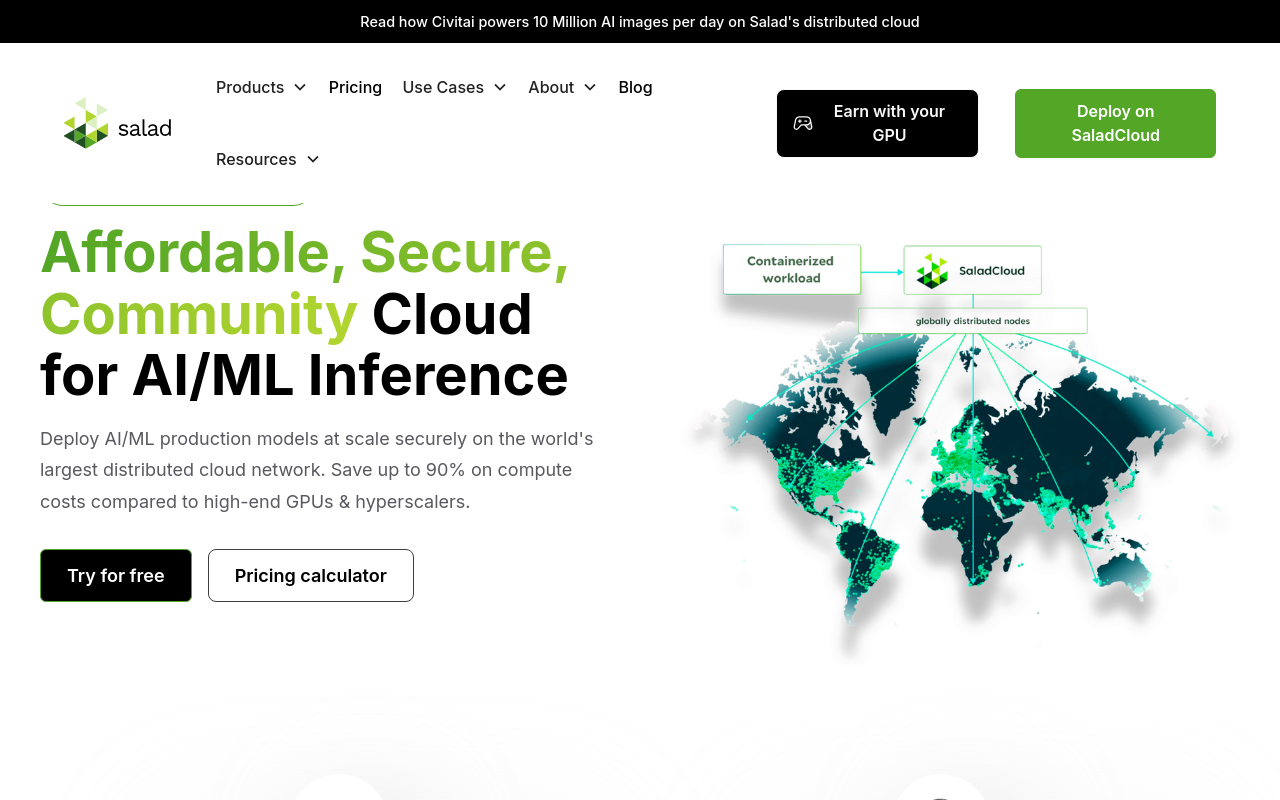This screenshot has width=1280, height=800.
Task: Click the globally distributed nodes label
Action: [972, 321]
